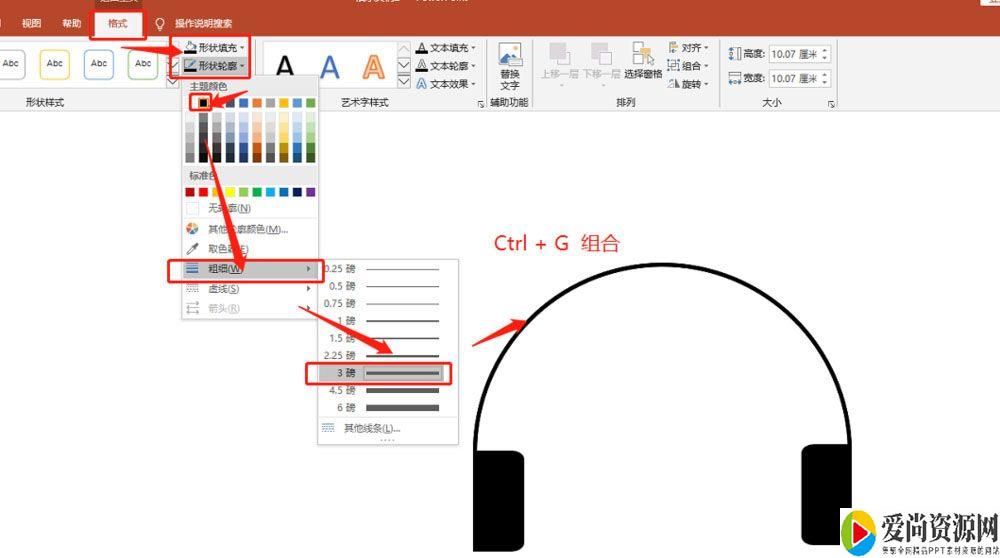The width and height of the screenshot is (1000, 558).
Task: Click 其他线条 more lines option
Action: (x=370, y=428)
